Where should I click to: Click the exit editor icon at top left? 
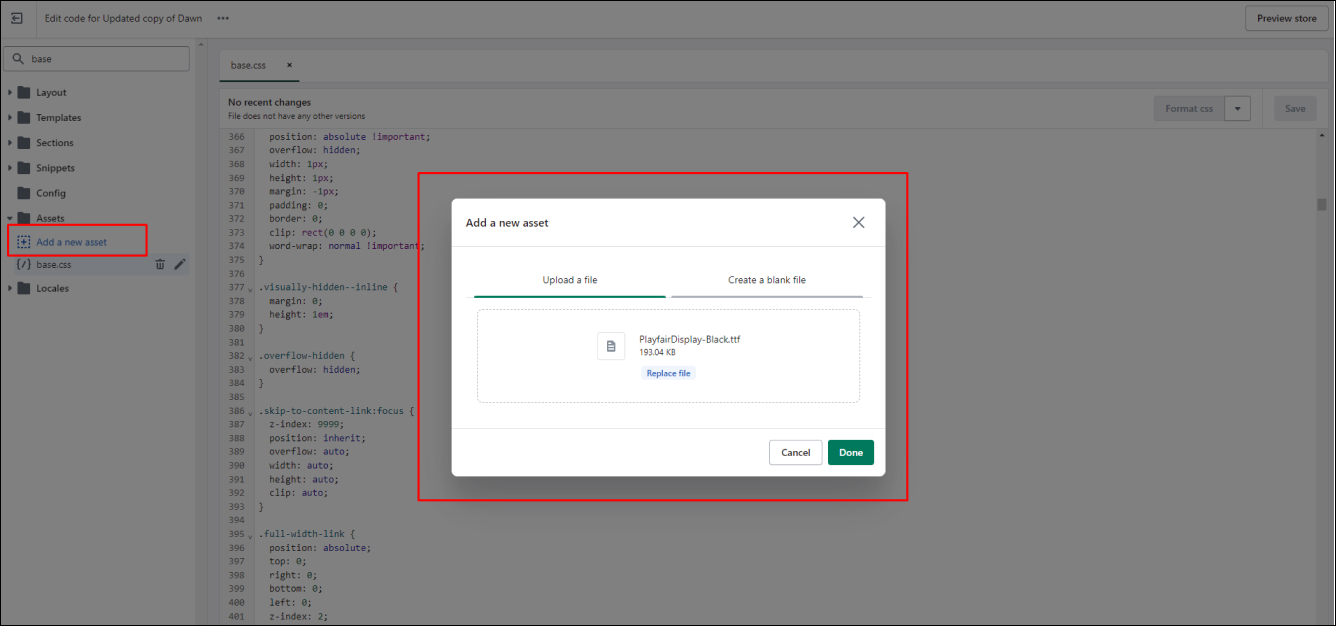pos(17,18)
